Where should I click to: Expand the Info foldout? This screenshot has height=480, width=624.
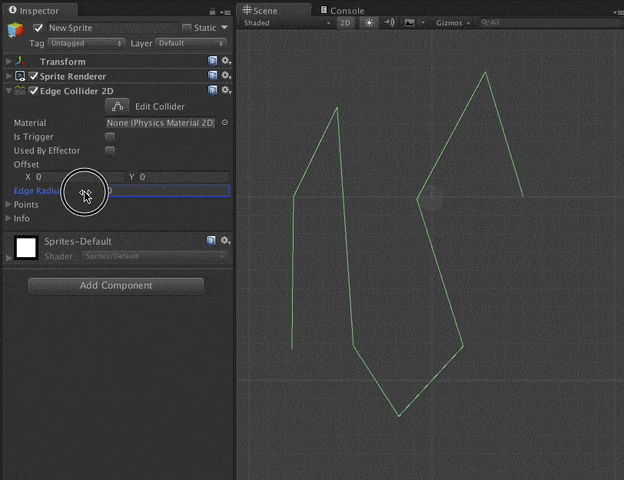[x=8, y=218]
